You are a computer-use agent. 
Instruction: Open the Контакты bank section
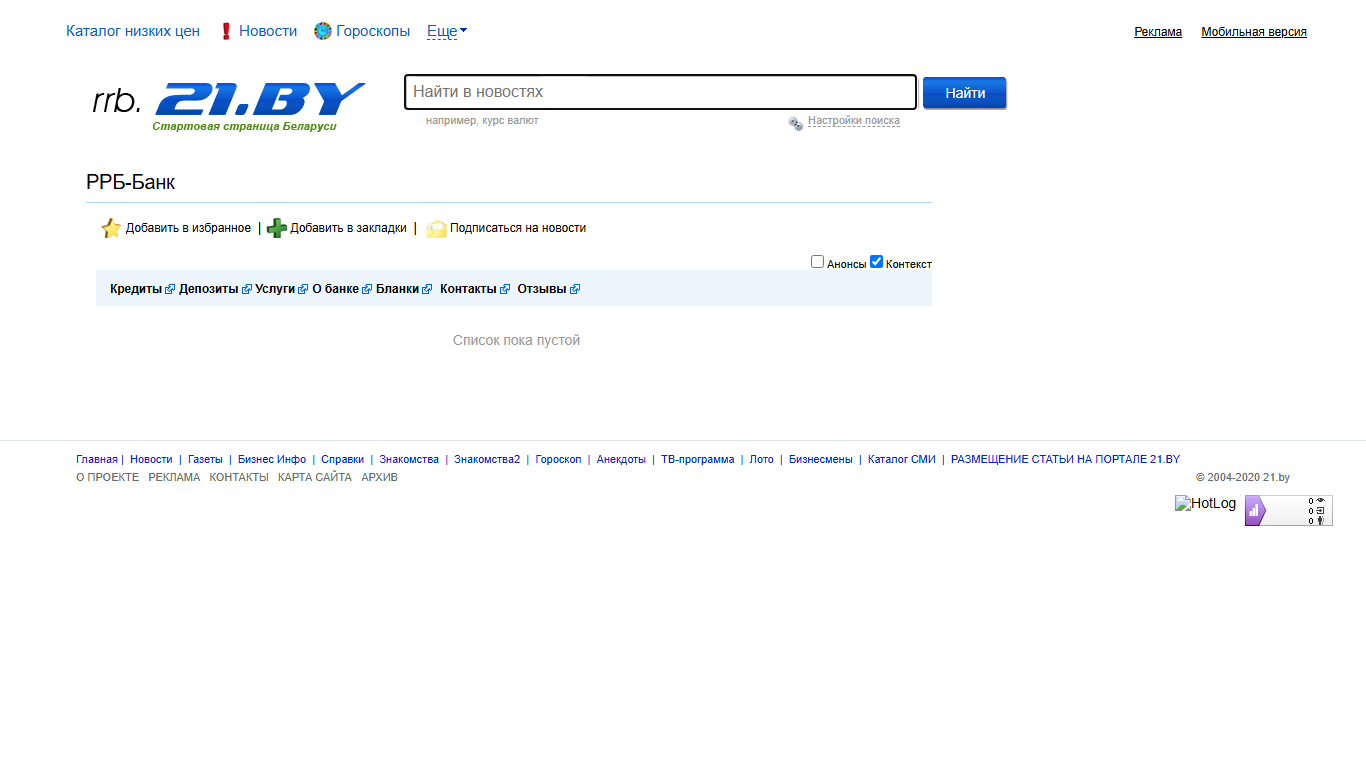[468, 289]
